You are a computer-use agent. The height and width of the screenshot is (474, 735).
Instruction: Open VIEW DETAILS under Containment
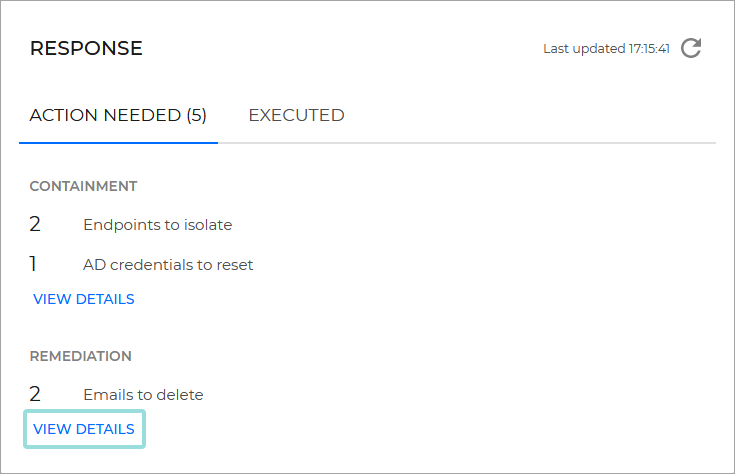tap(84, 299)
